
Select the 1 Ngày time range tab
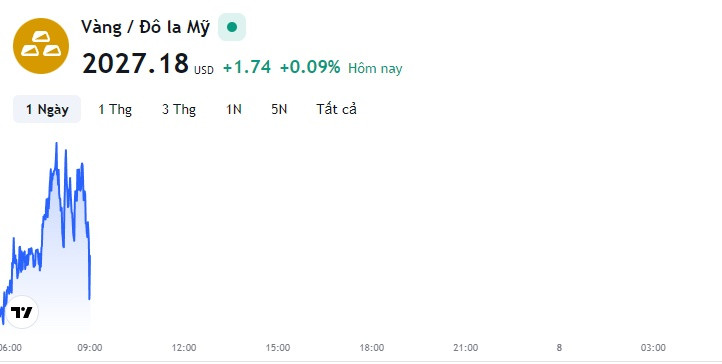(47, 110)
